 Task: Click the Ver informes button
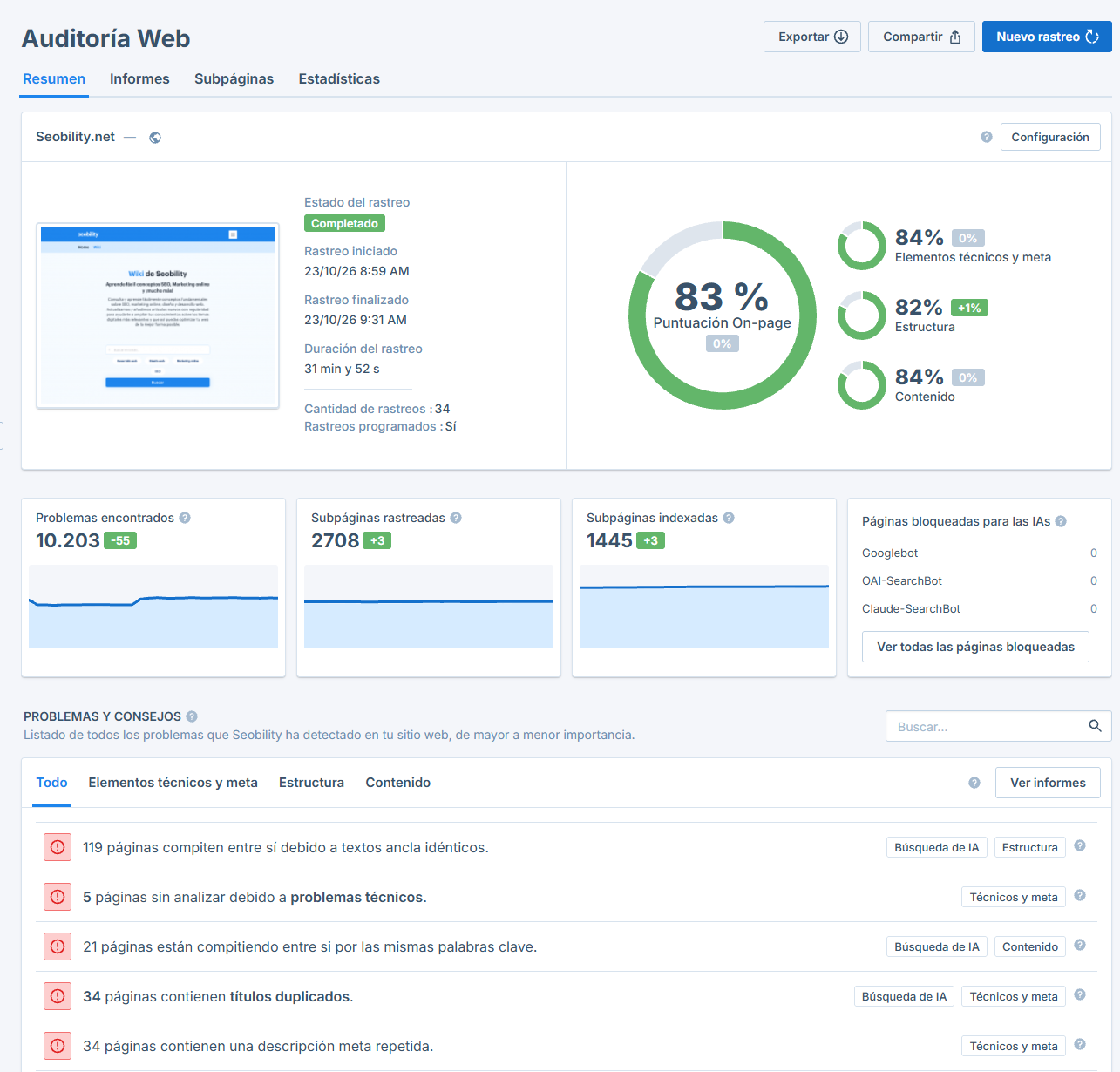coord(1048,783)
